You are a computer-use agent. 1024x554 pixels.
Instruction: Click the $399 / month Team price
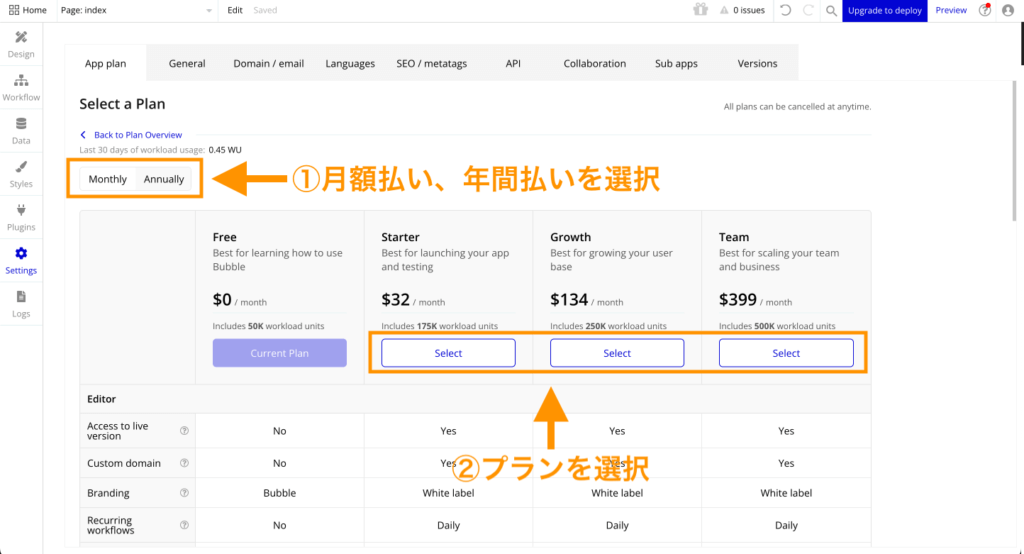756,300
